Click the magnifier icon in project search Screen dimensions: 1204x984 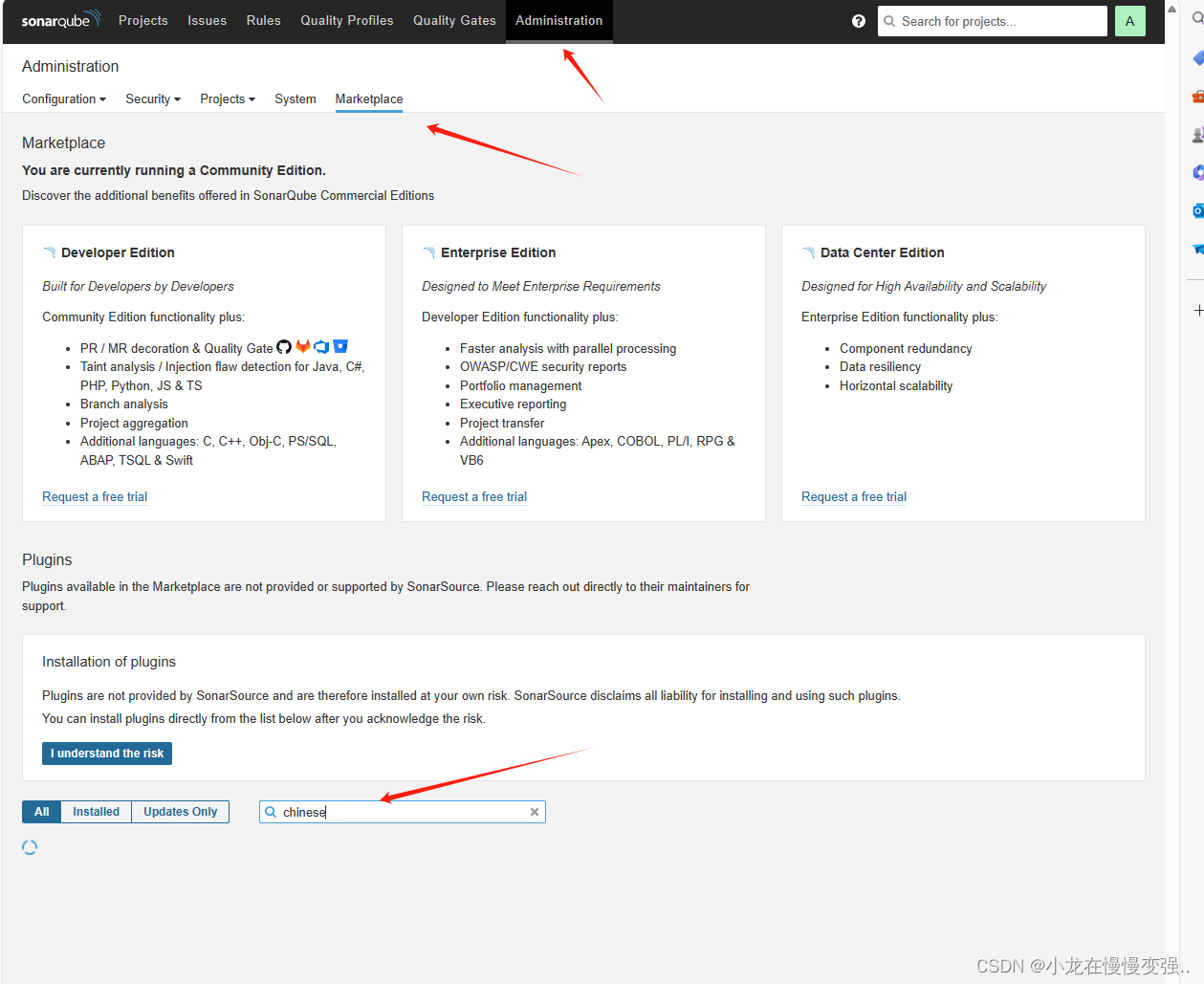tap(889, 21)
